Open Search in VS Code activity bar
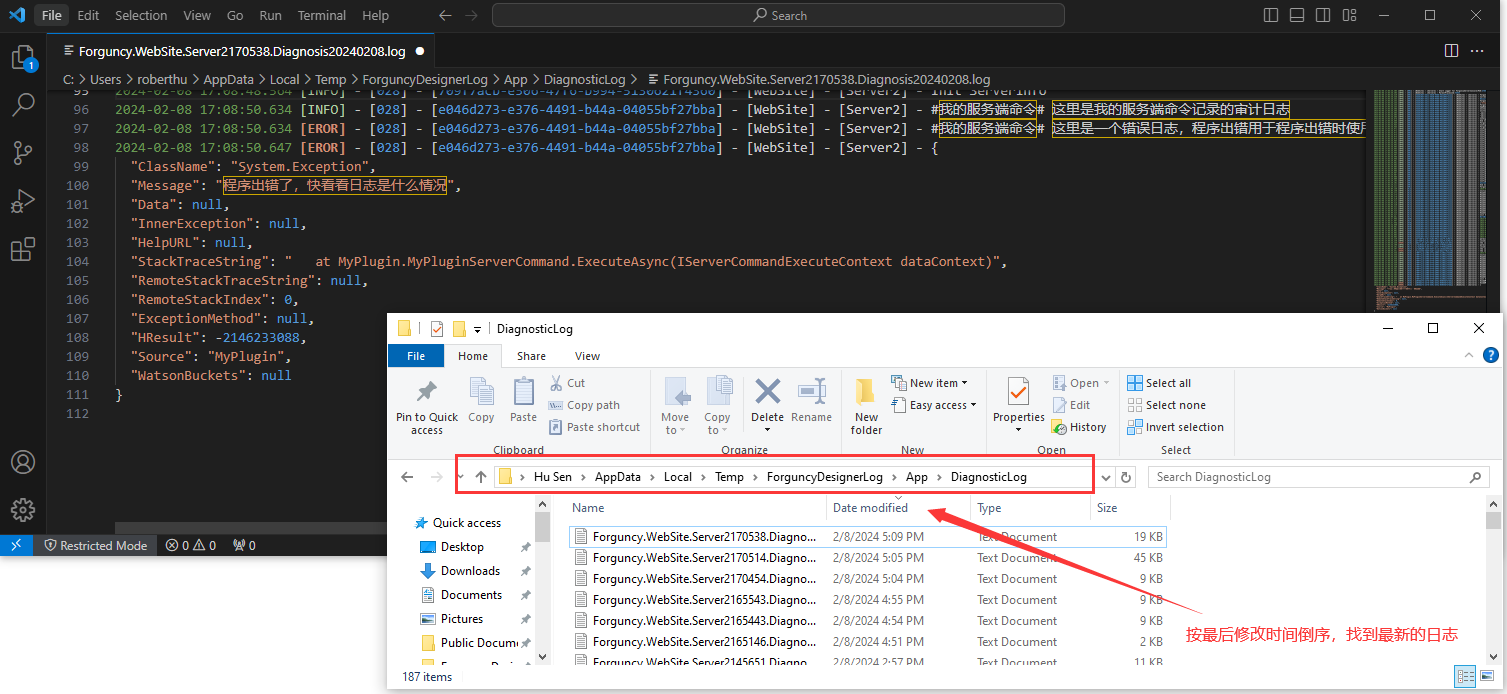The height and width of the screenshot is (694, 1507). [x=22, y=104]
